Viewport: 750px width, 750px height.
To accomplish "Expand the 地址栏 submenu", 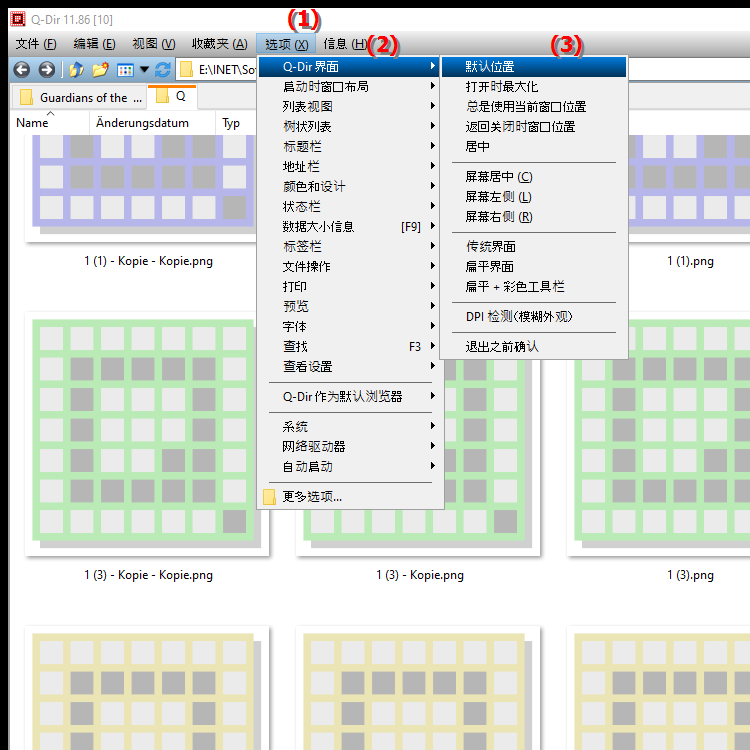I will point(350,166).
